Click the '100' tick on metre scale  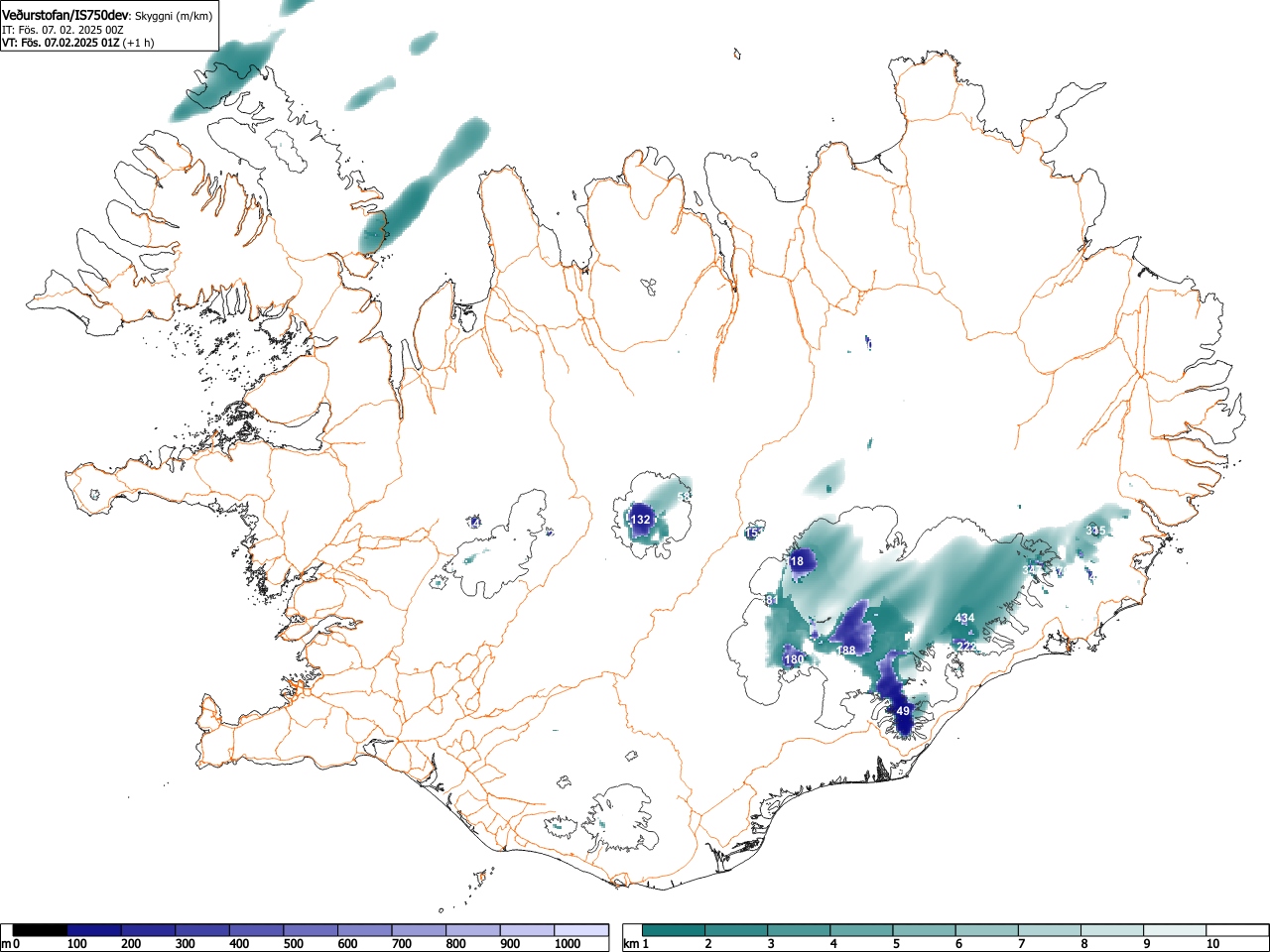coord(76,944)
